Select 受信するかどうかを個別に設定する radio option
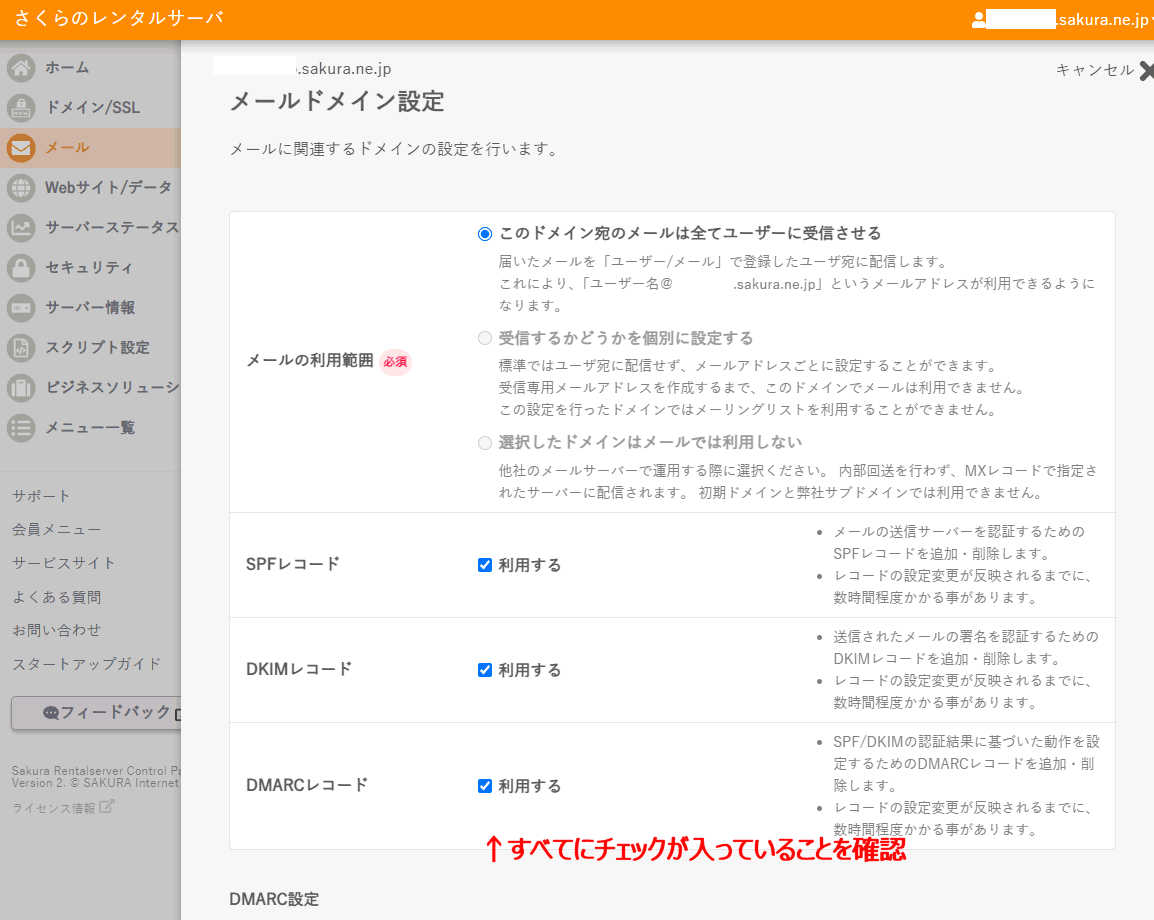Viewport: 1154px width, 920px height. pos(485,339)
